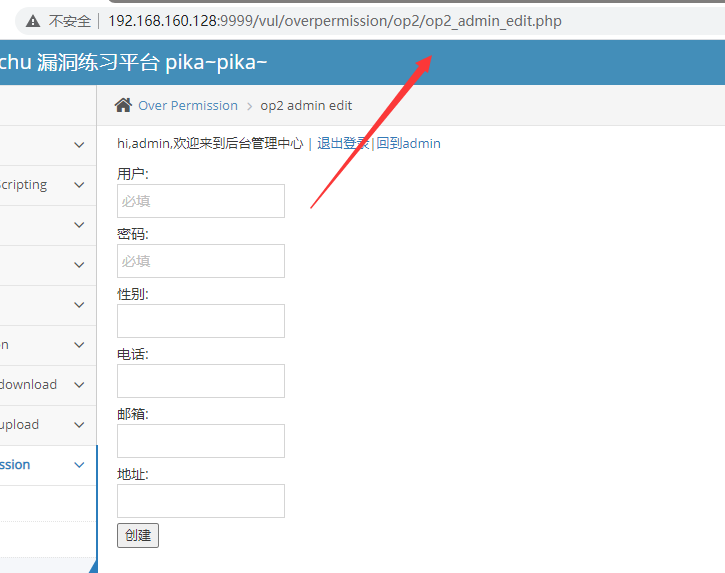The width and height of the screenshot is (725, 573).
Task: Focus the 用户 username input field
Action: (201, 201)
